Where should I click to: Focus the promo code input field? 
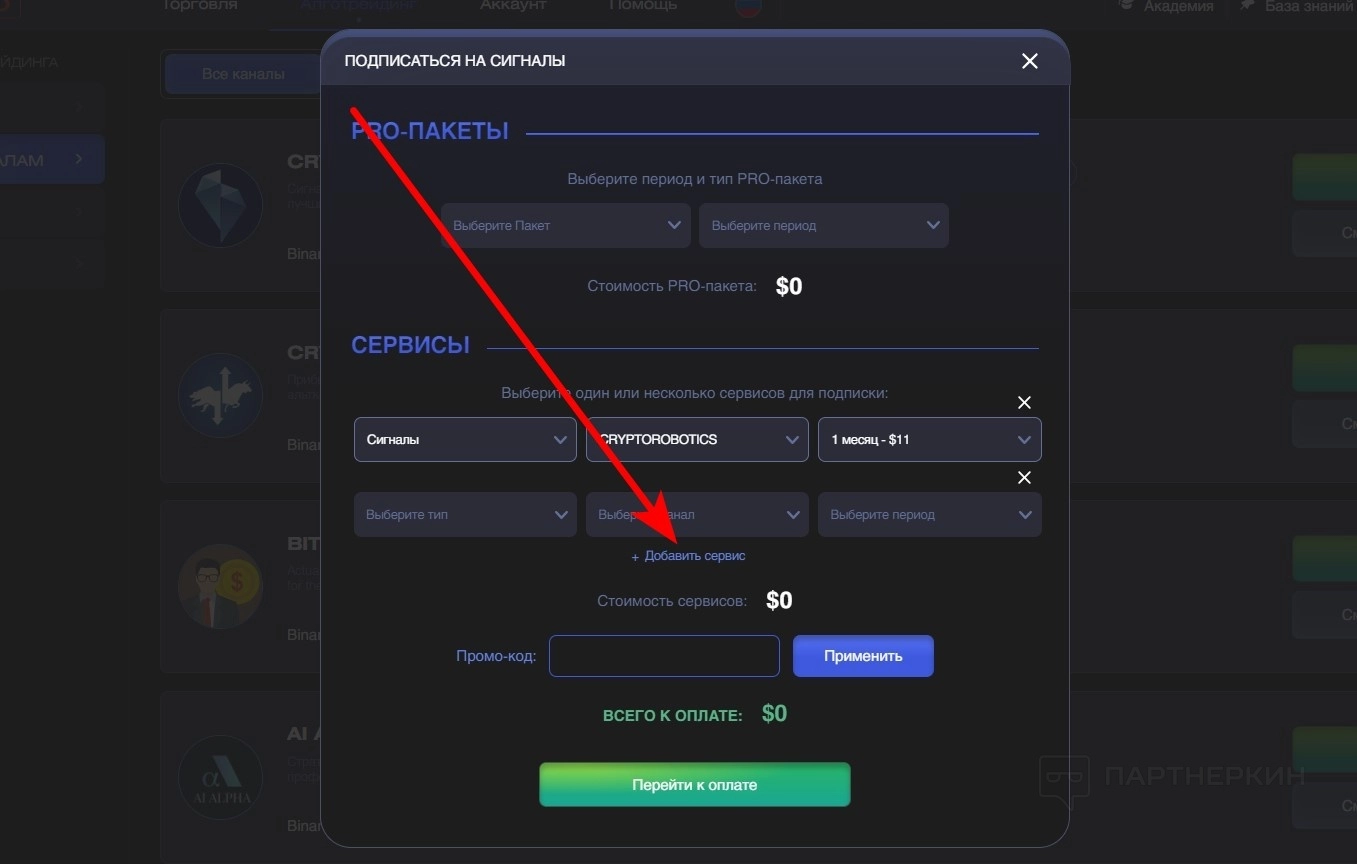click(x=664, y=656)
